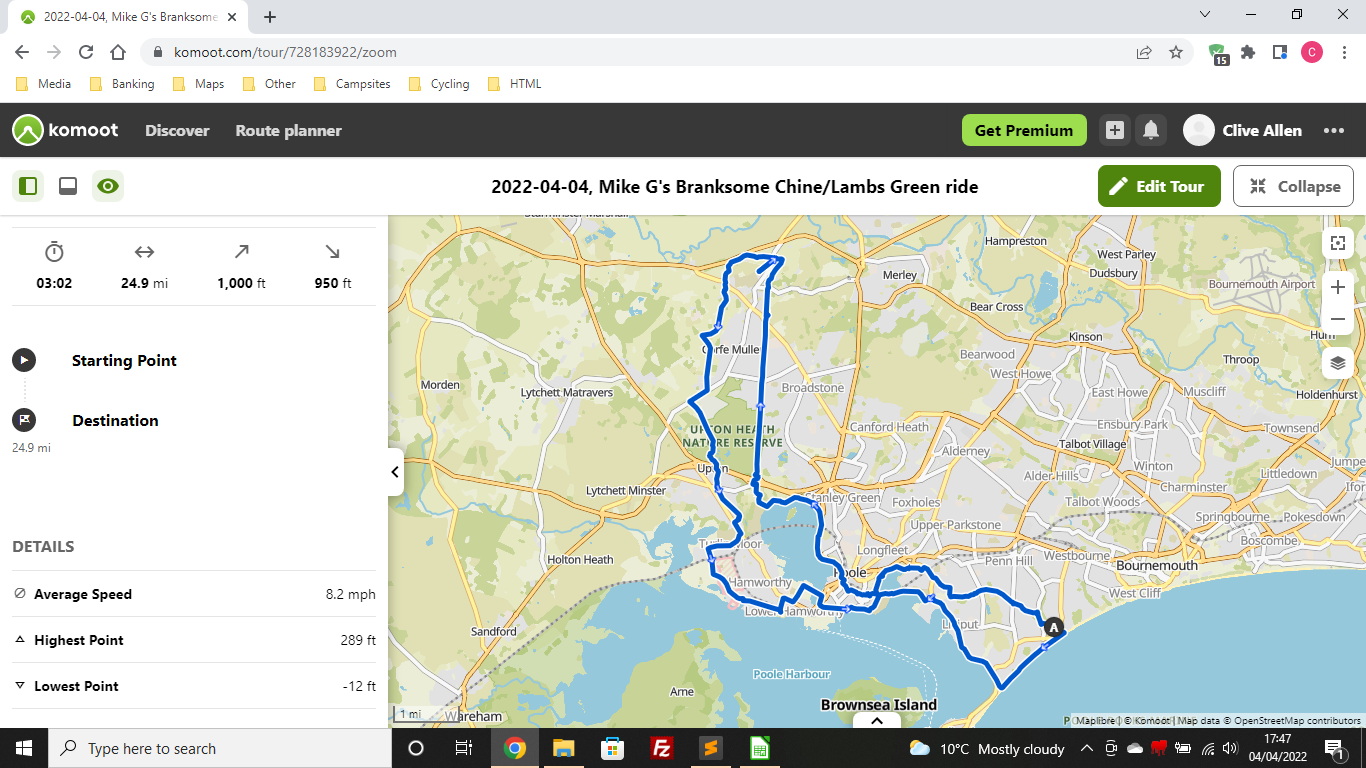Click the A marker on the map
Screen dimensions: 1366x768
[x=1053, y=628]
